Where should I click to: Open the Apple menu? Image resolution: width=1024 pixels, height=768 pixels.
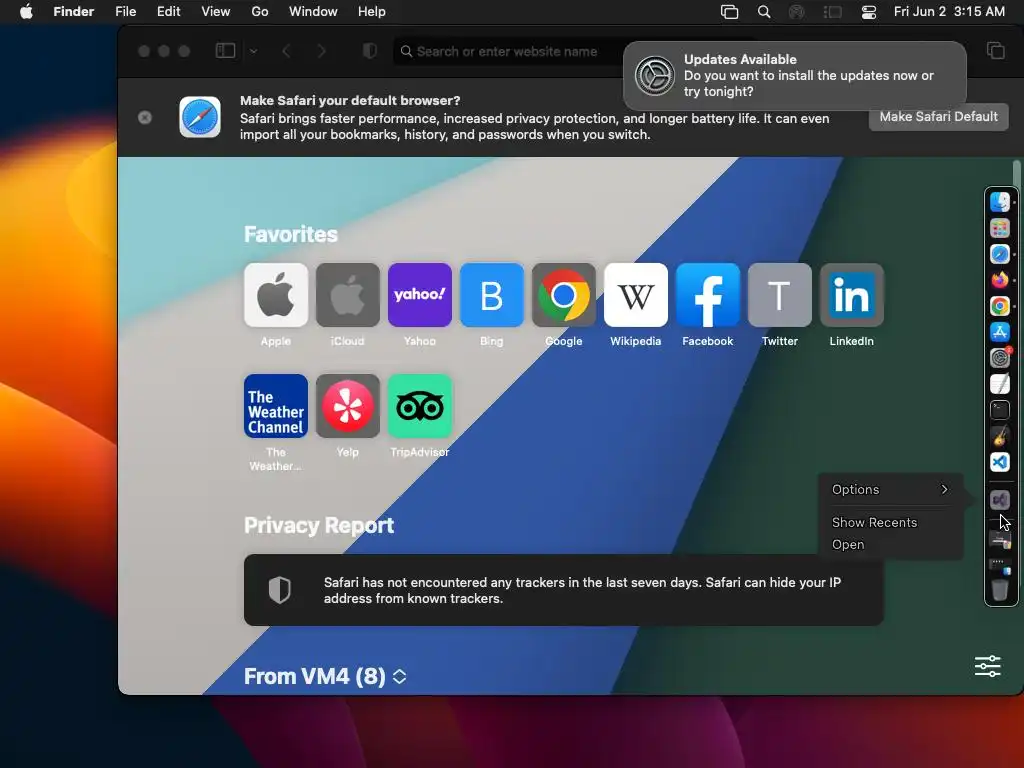tap(26, 12)
